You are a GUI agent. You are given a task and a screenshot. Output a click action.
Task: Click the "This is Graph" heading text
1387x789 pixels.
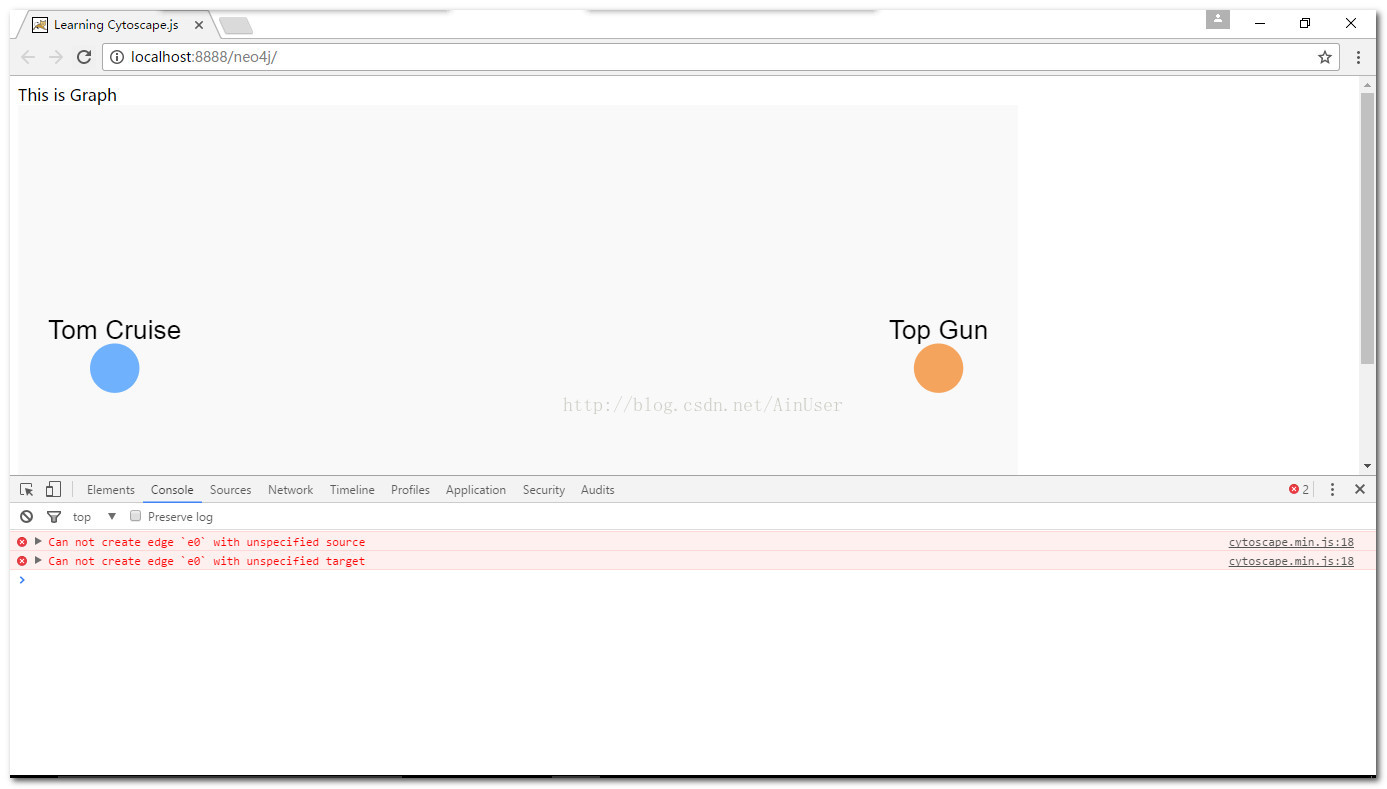(67, 95)
